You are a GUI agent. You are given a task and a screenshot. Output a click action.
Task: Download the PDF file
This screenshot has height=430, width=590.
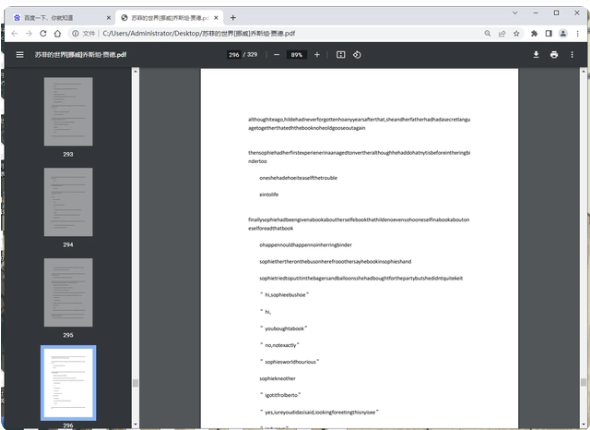tap(536, 55)
